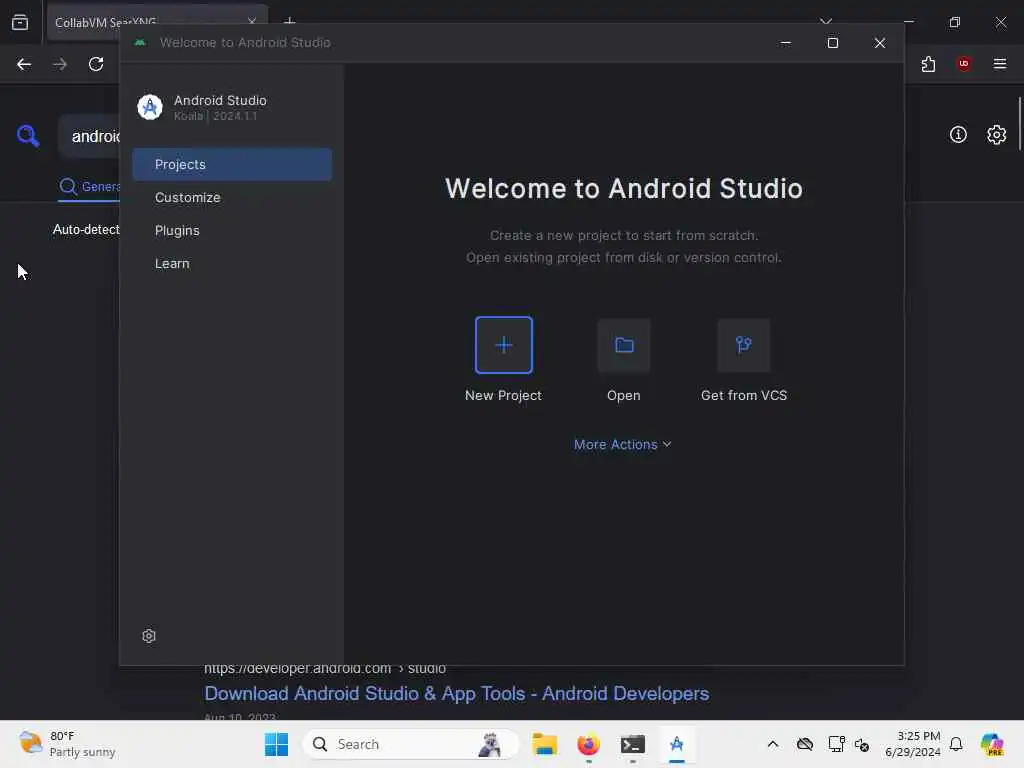Reload the browser page
1024x768 pixels.
click(96, 64)
